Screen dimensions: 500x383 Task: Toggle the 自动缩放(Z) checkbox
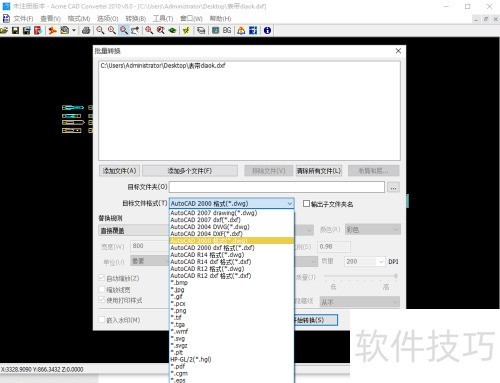tap(102, 278)
